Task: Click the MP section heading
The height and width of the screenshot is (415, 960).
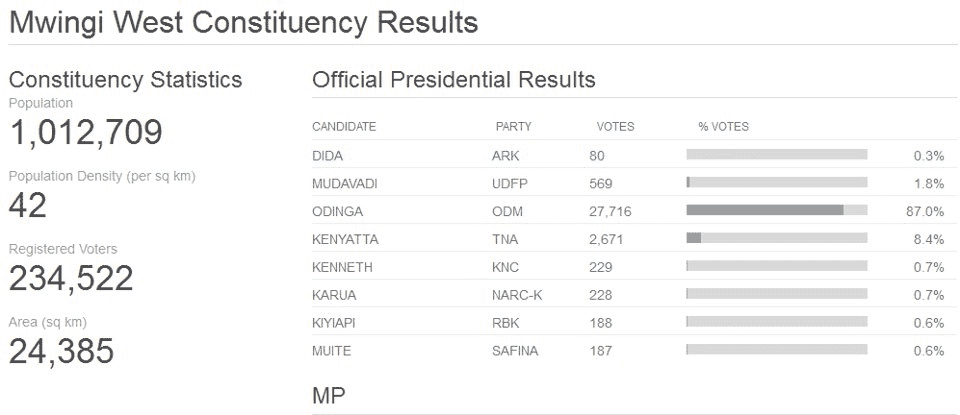Action: pos(329,396)
